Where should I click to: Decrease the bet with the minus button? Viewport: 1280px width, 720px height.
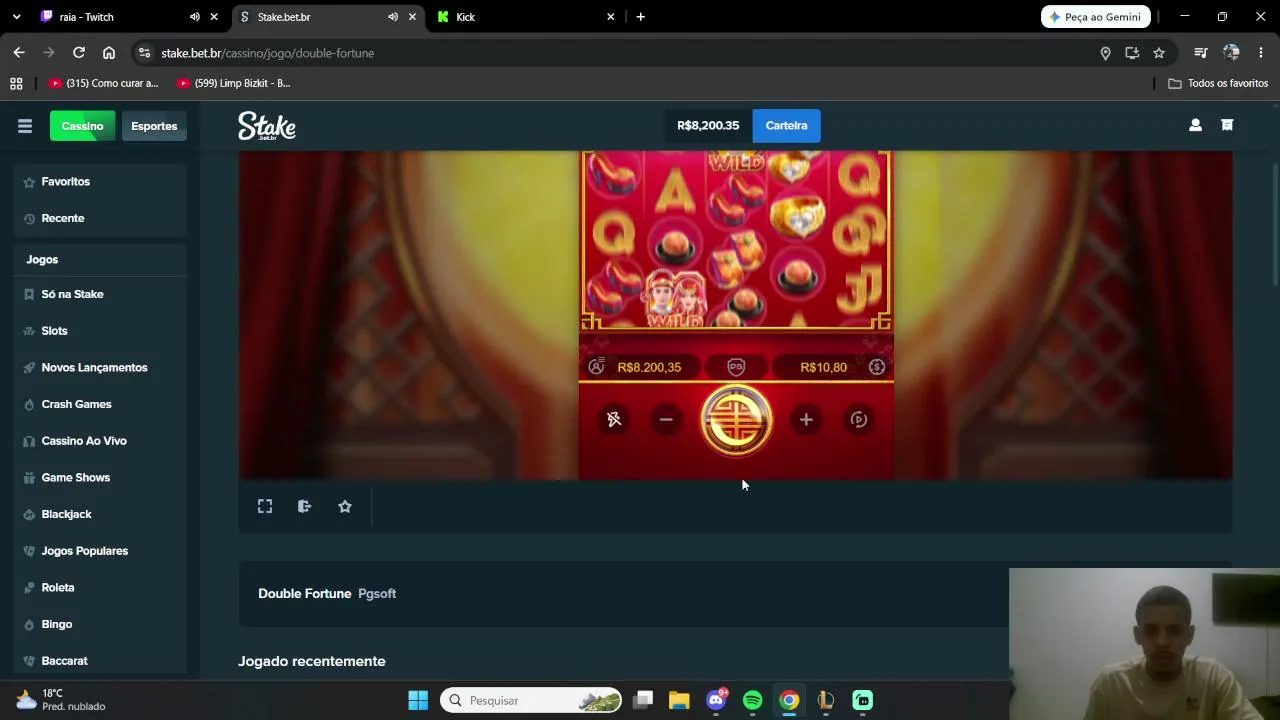point(666,420)
